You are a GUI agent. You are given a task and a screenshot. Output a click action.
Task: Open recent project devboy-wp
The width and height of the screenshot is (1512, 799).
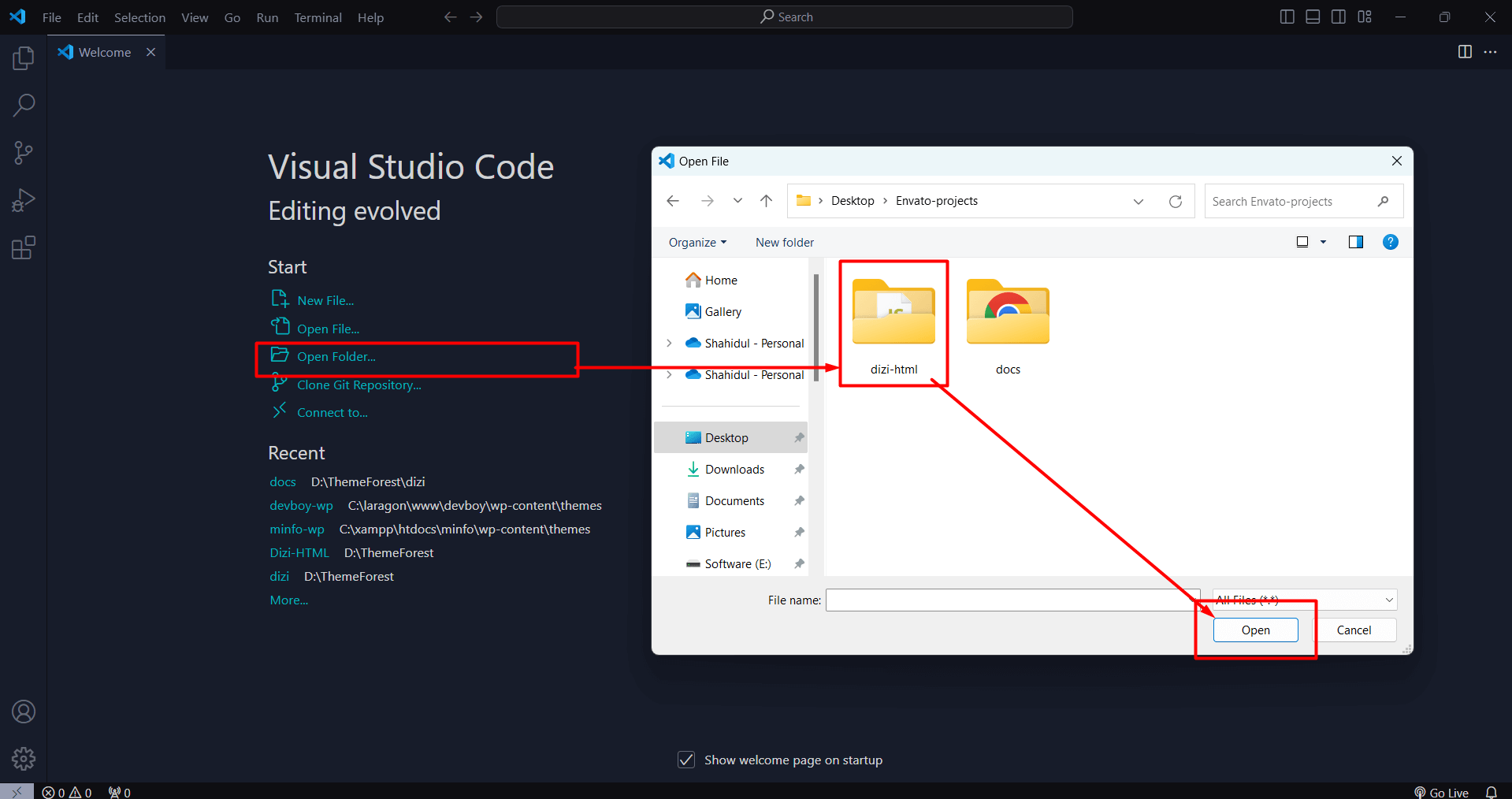pos(301,506)
